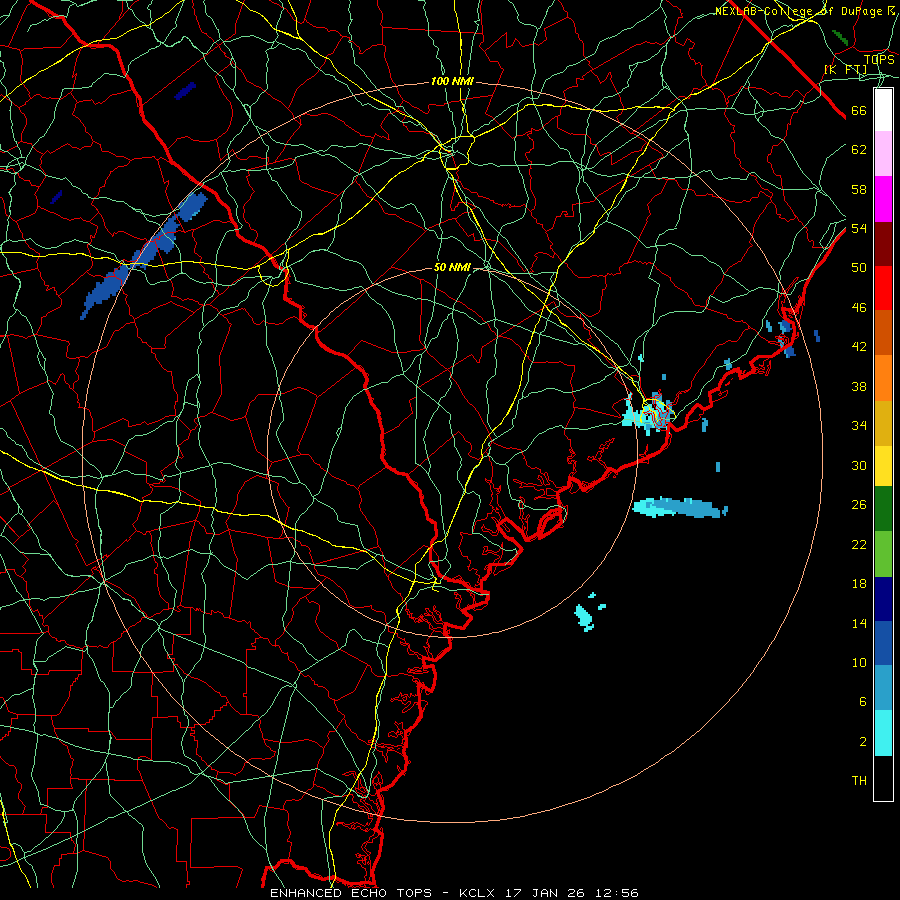The image size is (900, 900).
Task: Click the "50 NMI" range ring label
Action: click(452, 267)
